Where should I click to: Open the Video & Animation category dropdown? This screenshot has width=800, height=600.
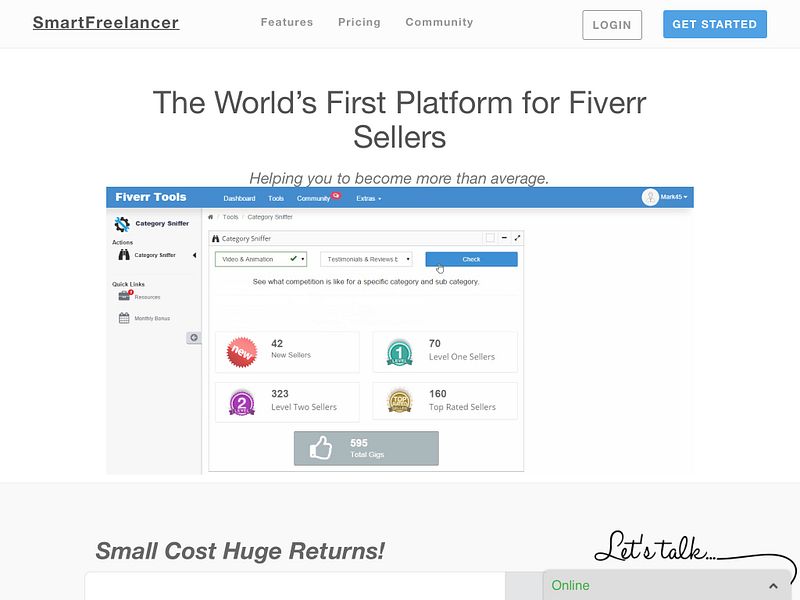(261, 259)
